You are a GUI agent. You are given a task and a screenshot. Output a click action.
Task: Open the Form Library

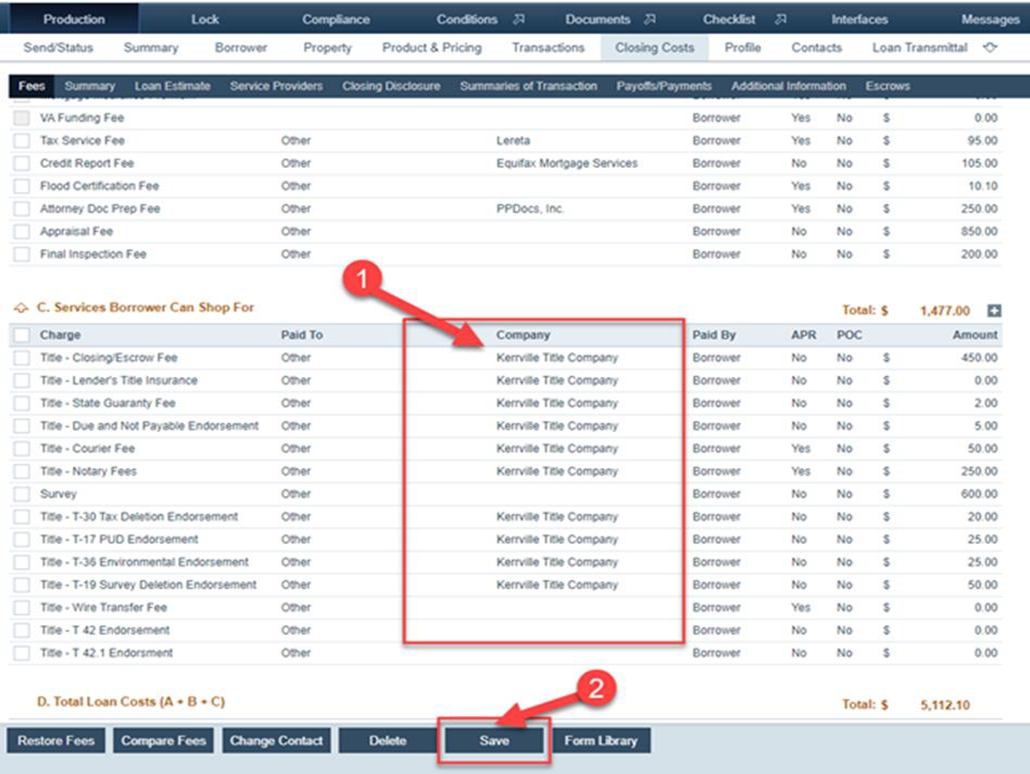(601, 741)
